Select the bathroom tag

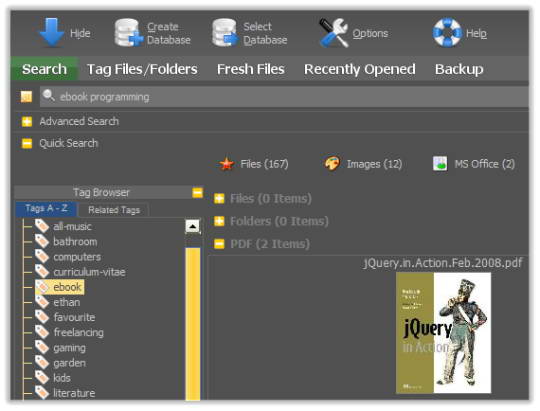point(75,242)
